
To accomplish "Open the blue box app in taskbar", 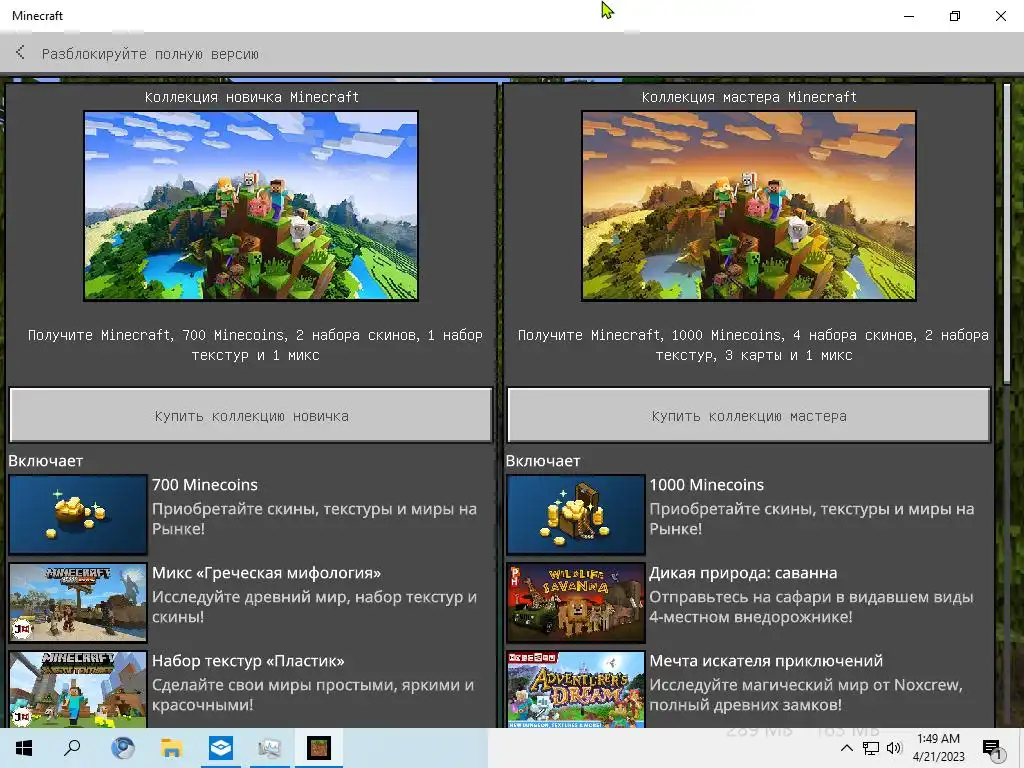I will coord(221,748).
